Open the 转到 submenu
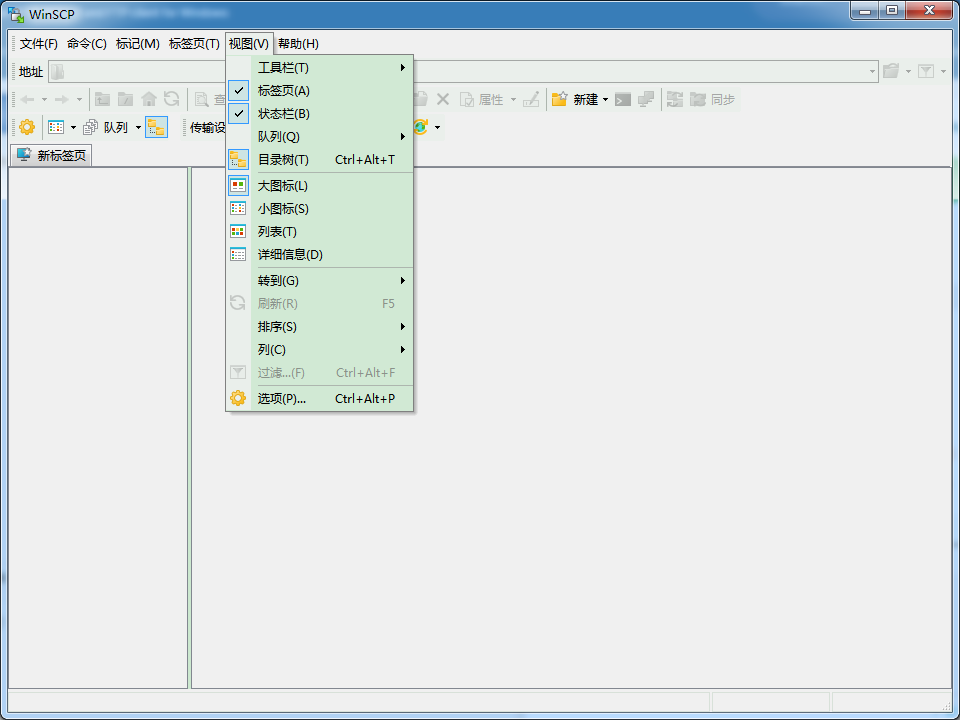The height and width of the screenshot is (720, 960). pyautogui.click(x=278, y=280)
